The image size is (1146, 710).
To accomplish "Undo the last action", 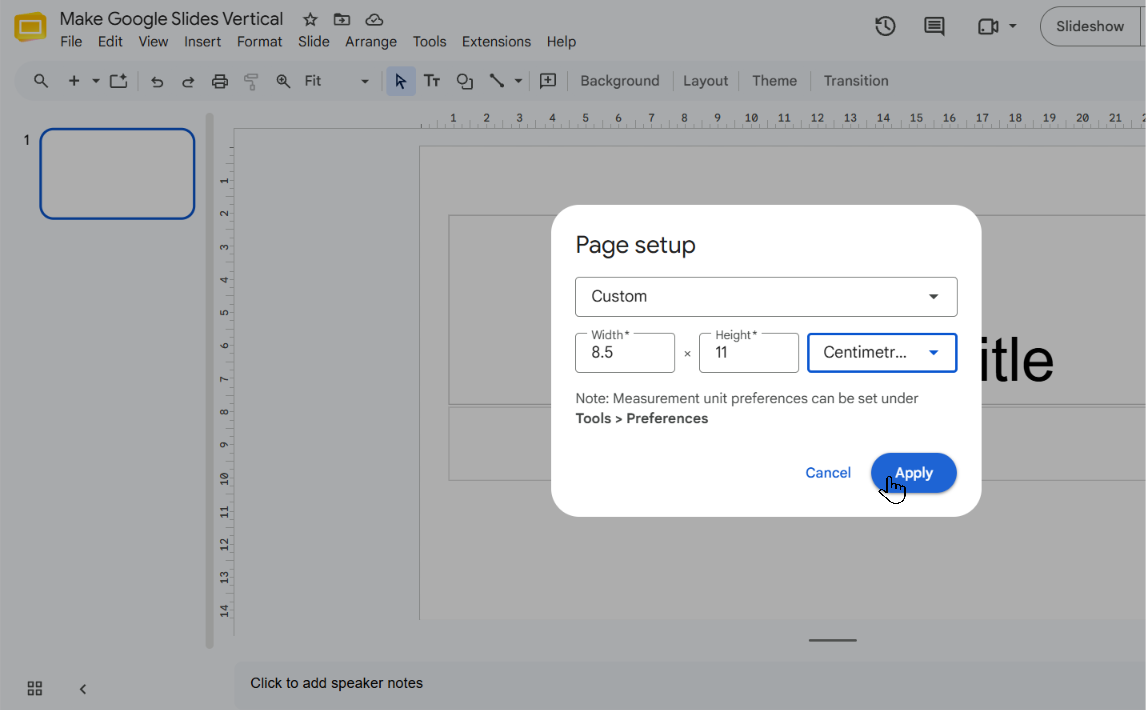I will coord(156,81).
